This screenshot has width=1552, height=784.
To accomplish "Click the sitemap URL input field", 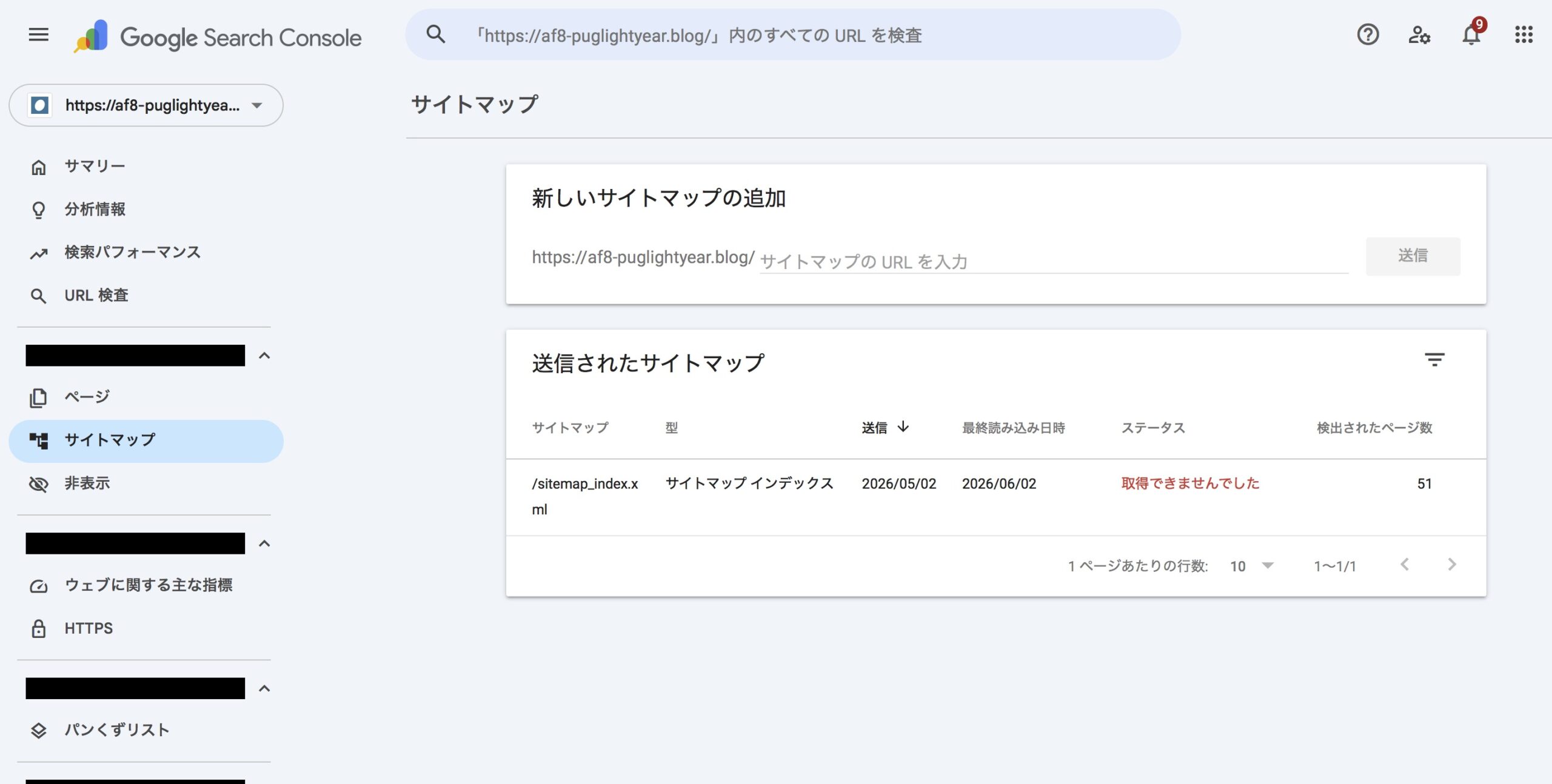I will pyautogui.click(x=1054, y=261).
